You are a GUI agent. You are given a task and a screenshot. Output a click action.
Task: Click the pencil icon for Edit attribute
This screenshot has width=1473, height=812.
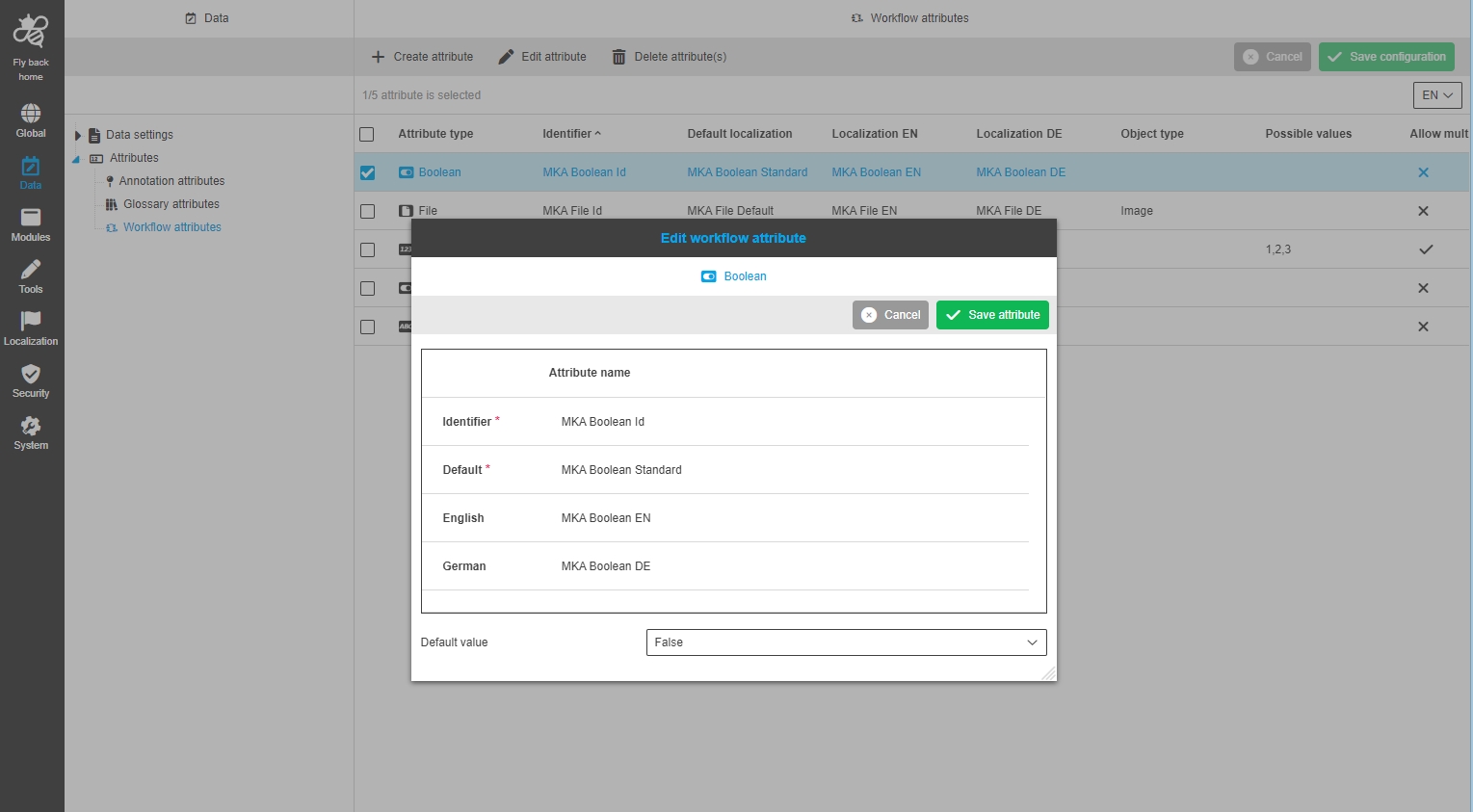(506, 57)
